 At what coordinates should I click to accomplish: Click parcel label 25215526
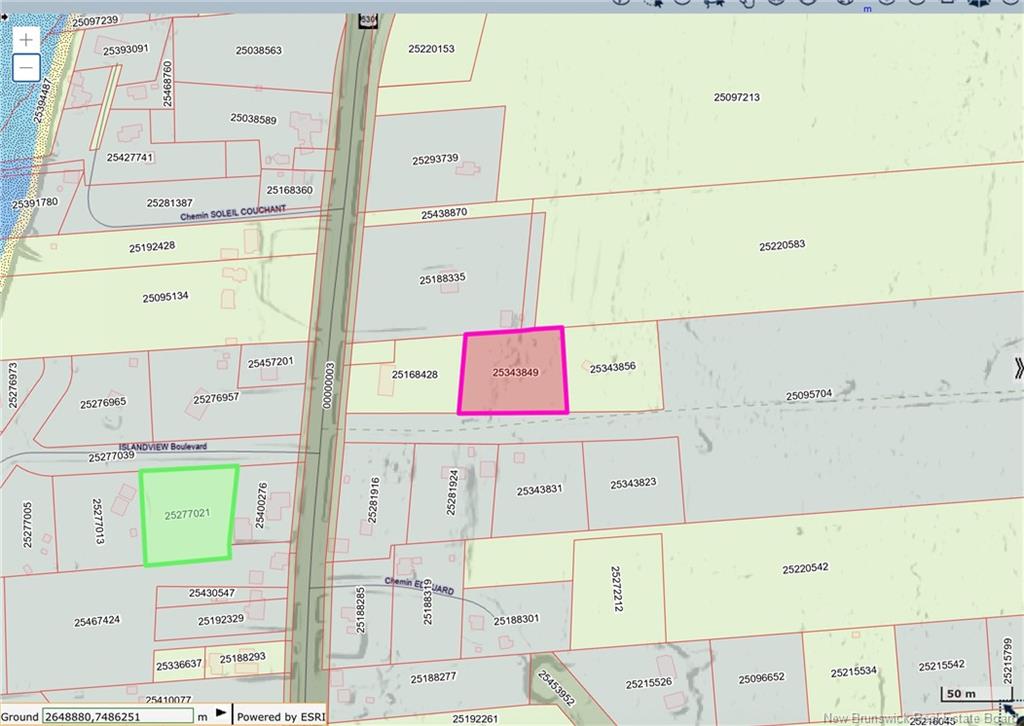(x=648, y=684)
